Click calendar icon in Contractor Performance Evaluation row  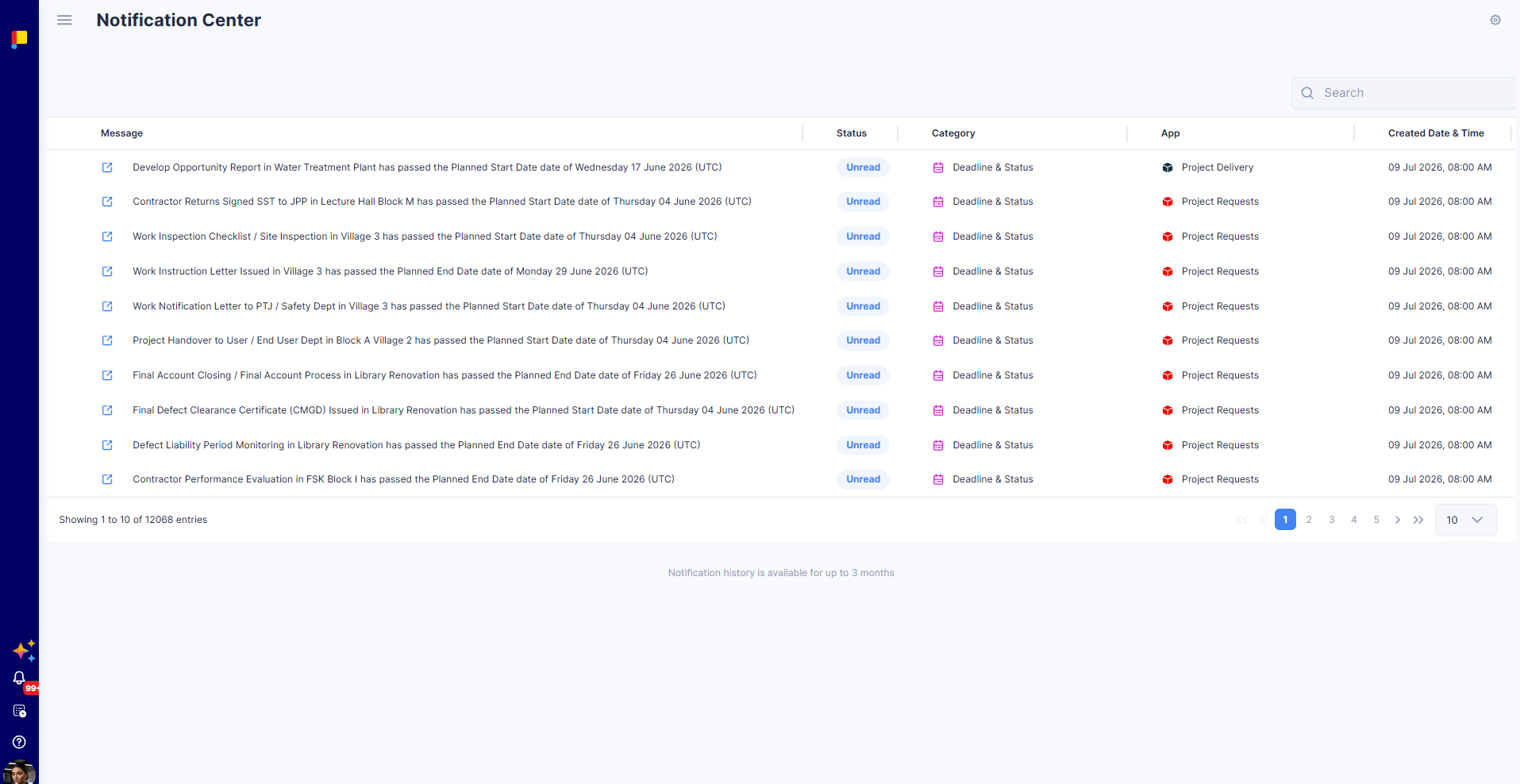tap(938, 479)
